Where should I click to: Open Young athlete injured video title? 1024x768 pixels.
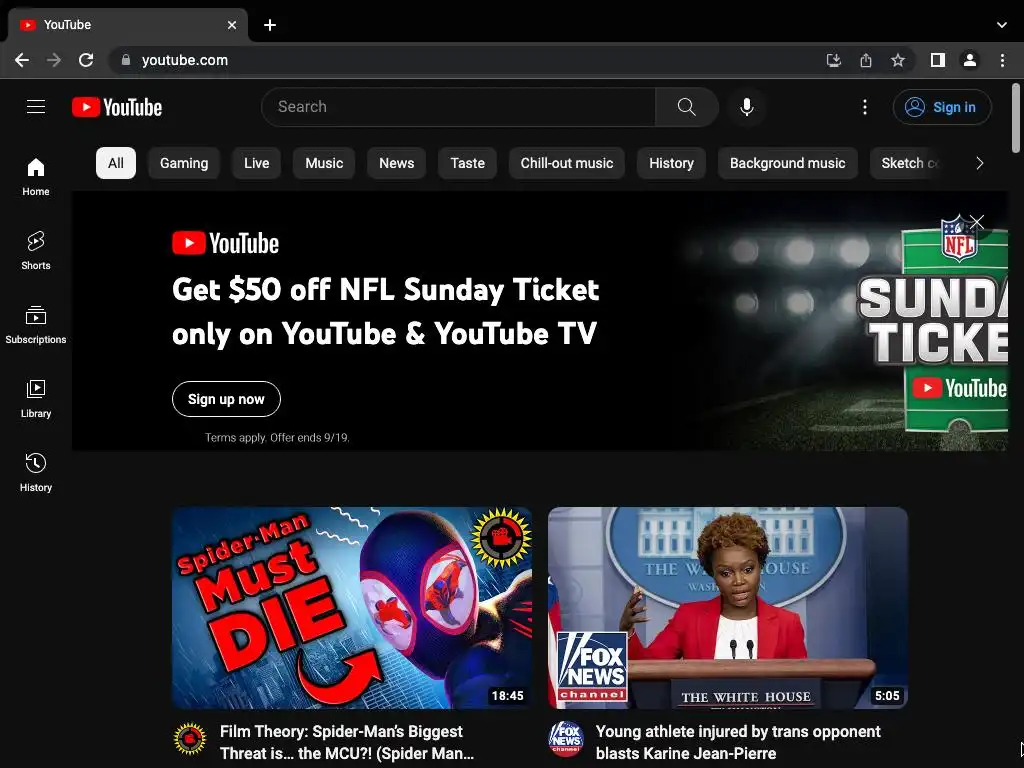(738, 743)
